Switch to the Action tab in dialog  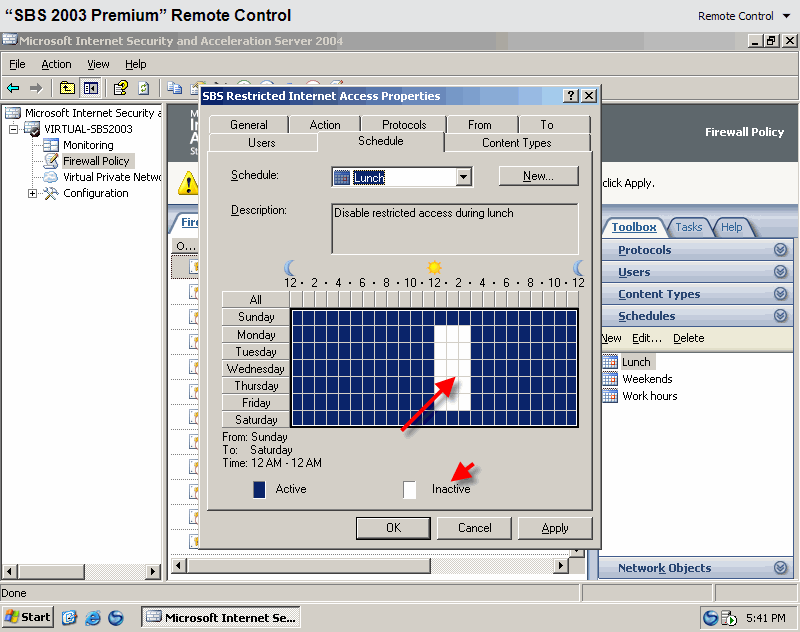tap(325, 125)
